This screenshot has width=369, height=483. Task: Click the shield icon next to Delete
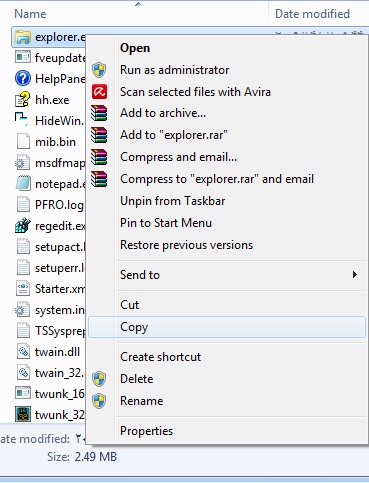click(99, 379)
